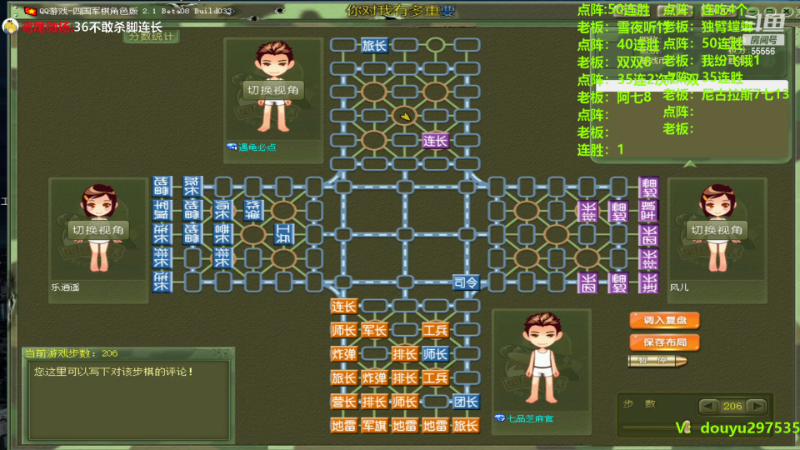Select the orange 军长 piece

(374, 330)
